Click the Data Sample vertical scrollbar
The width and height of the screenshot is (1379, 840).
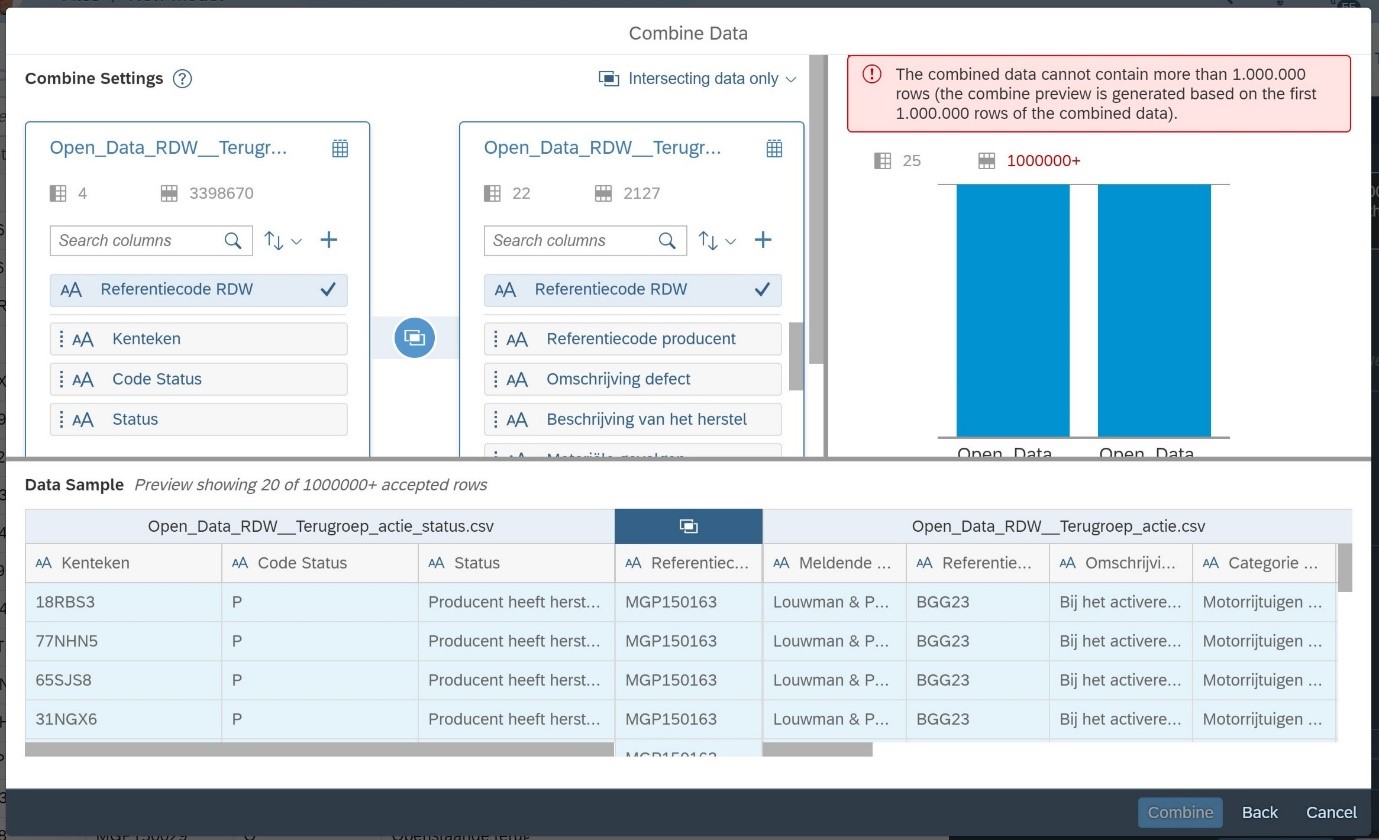(1345, 568)
